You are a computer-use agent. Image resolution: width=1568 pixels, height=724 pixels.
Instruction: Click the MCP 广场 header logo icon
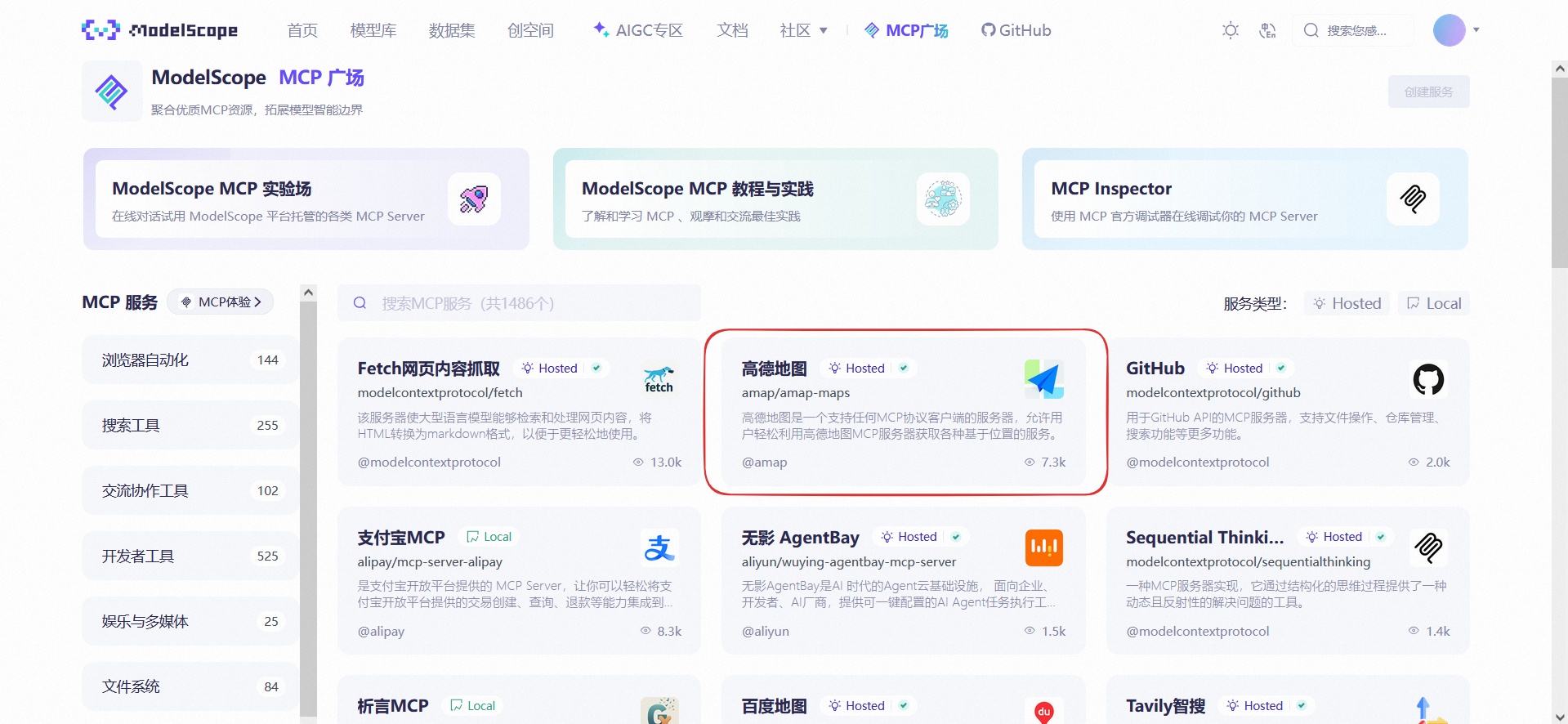[x=112, y=92]
